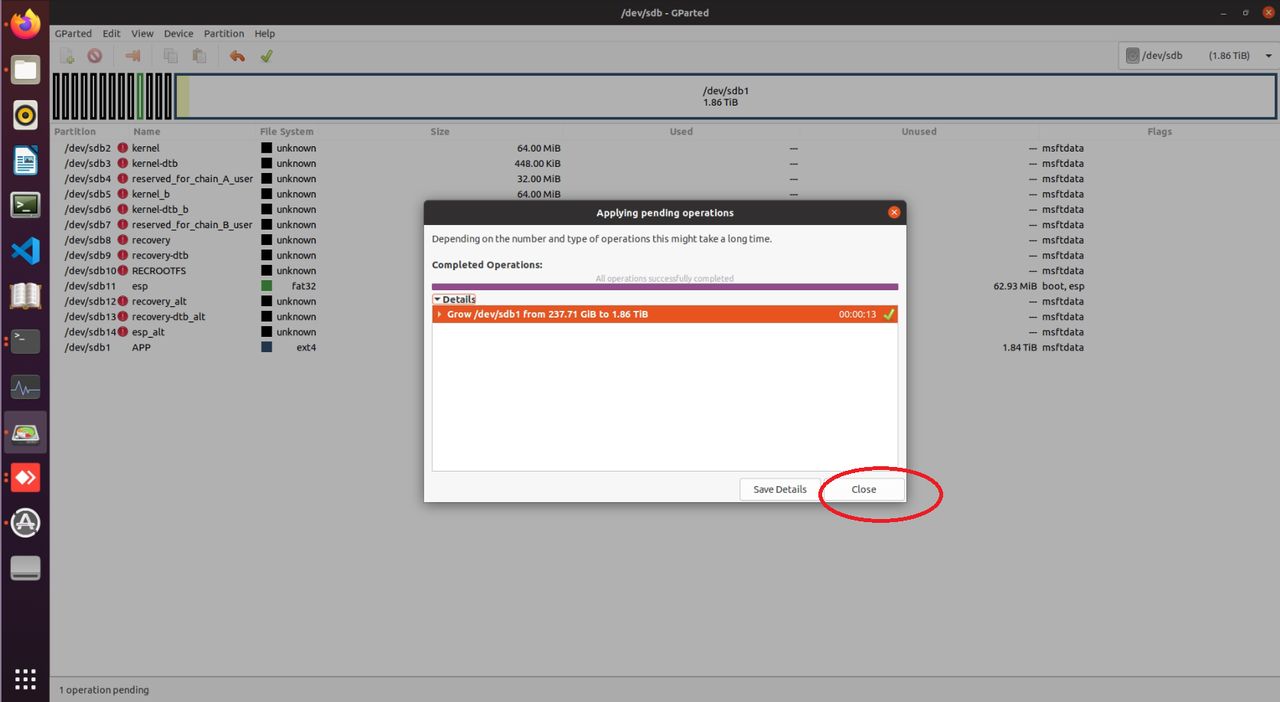This screenshot has width=1280, height=702.
Task: Open the second dark terminal dock icon
Action: coord(25,341)
